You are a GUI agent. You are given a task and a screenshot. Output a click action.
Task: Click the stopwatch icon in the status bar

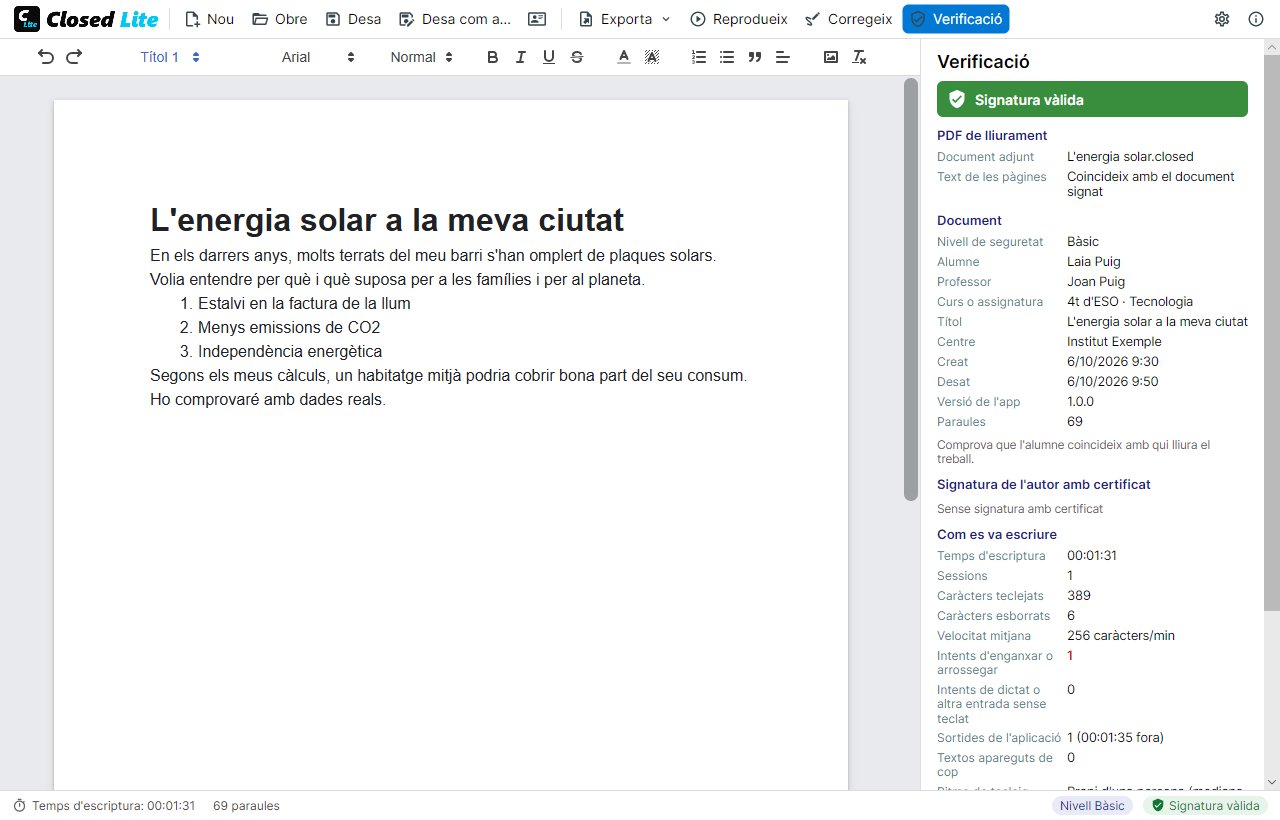19,805
